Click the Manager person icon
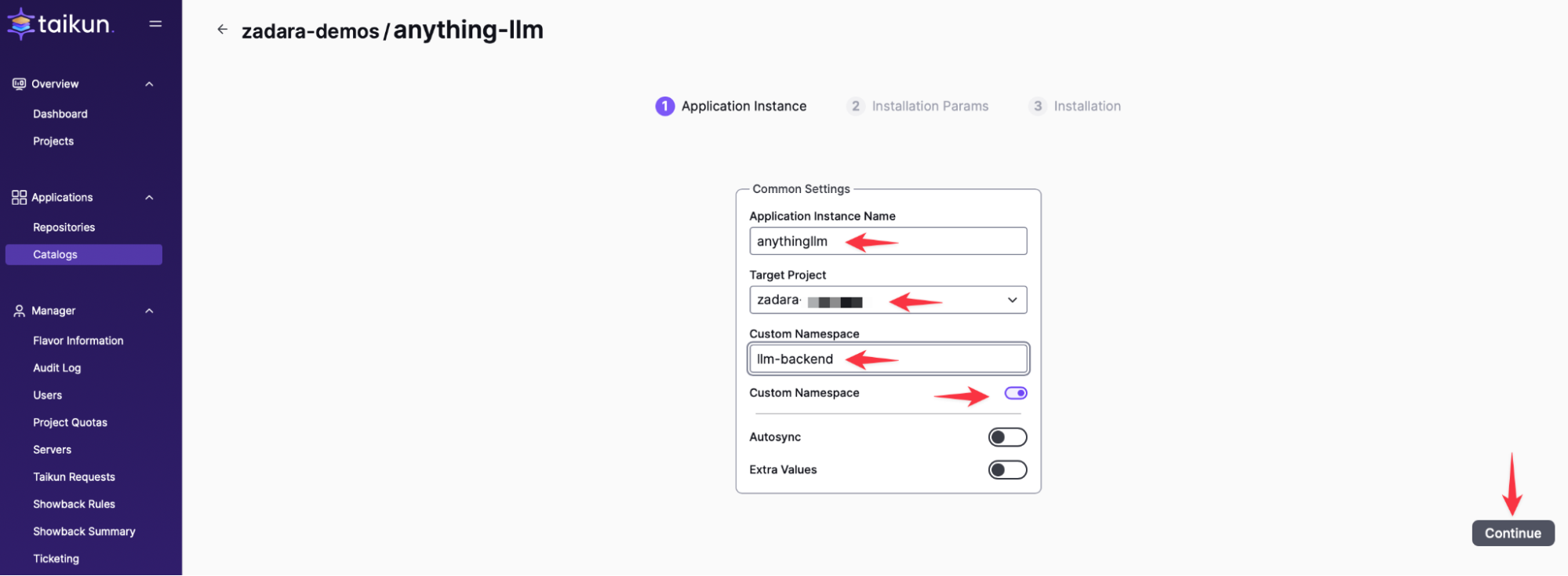Image resolution: width=1568 pixels, height=576 pixels. tap(19, 311)
